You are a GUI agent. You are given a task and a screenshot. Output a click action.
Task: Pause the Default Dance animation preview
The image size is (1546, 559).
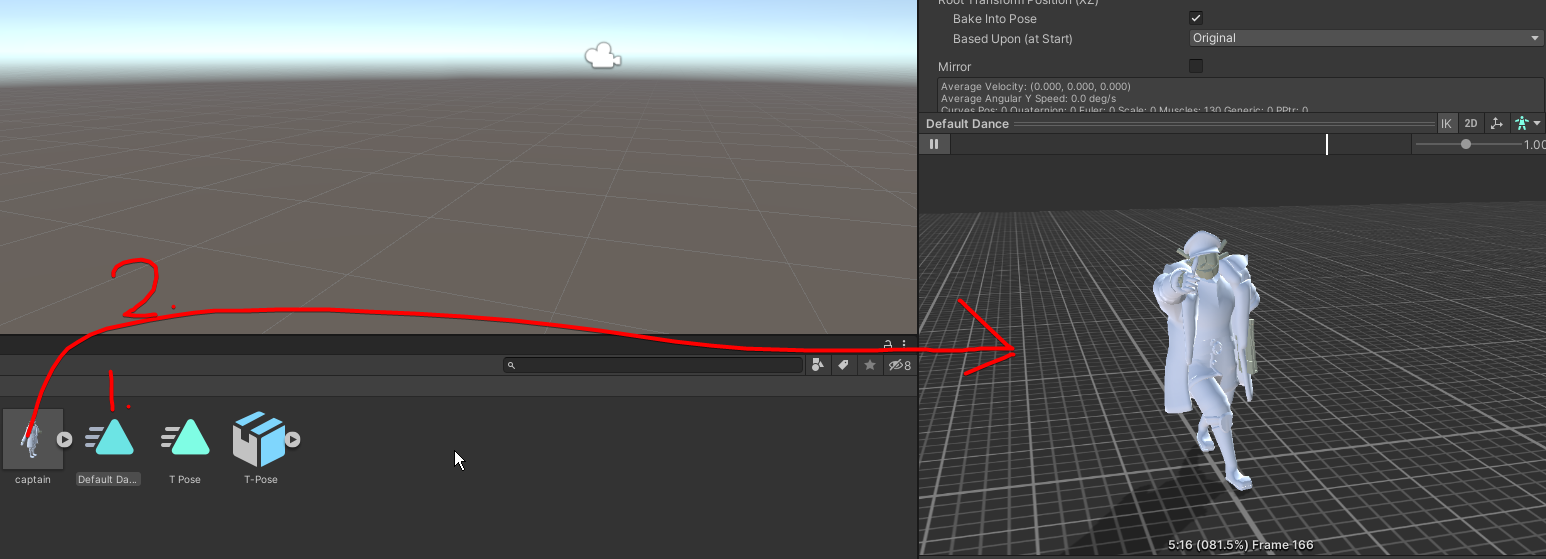[934, 144]
